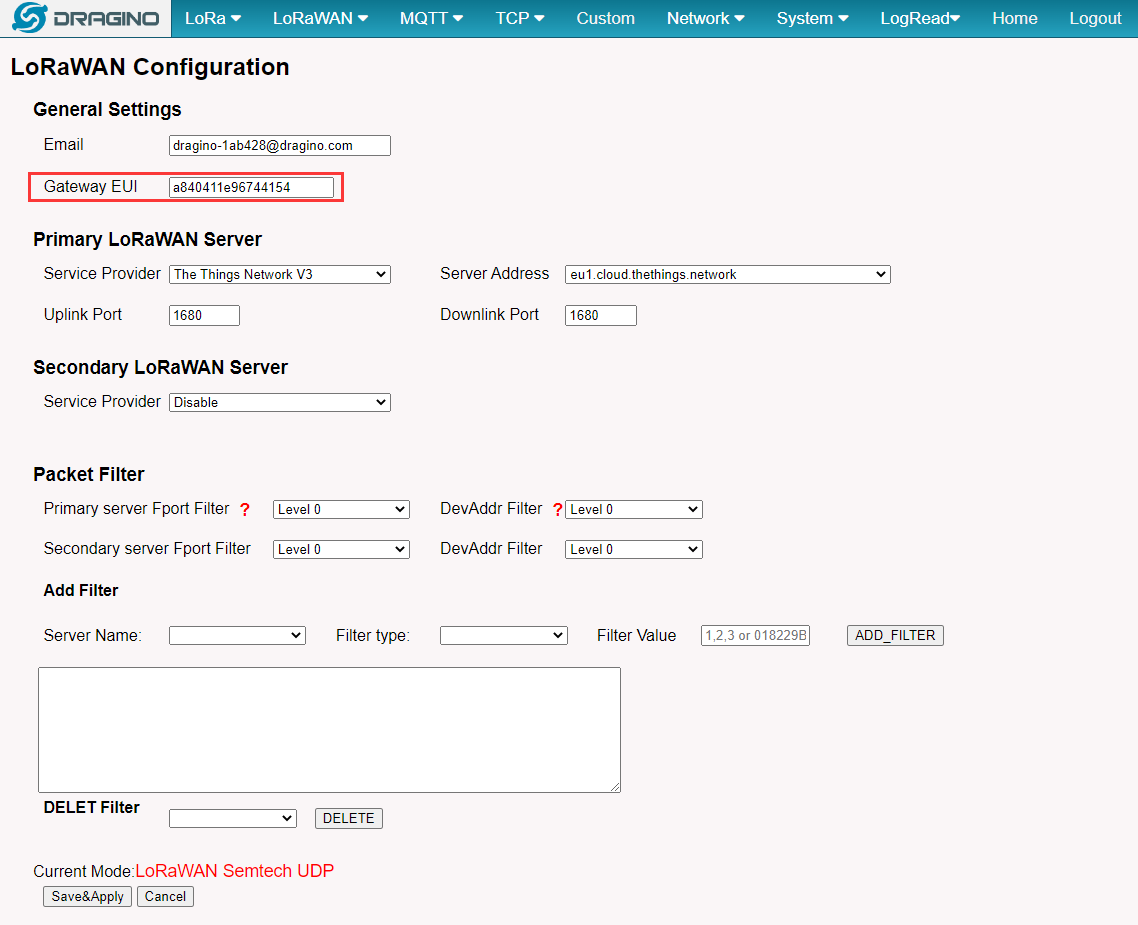Open the LogRead menu
The width and height of the screenshot is (1138, 925).
(x=920, y=18)
